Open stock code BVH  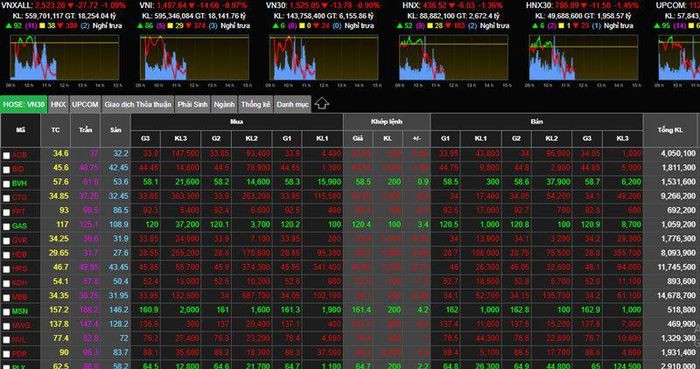tap(20, 183)
